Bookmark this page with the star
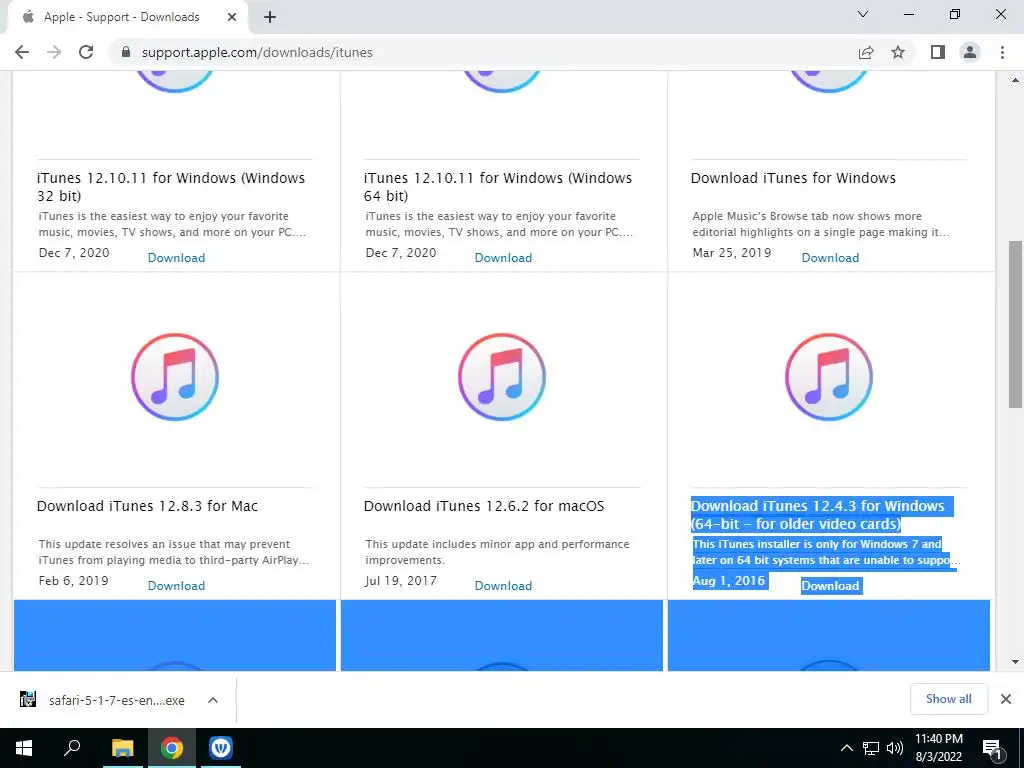The height and width of the screenshot is (768, 1024). (898, 52)
